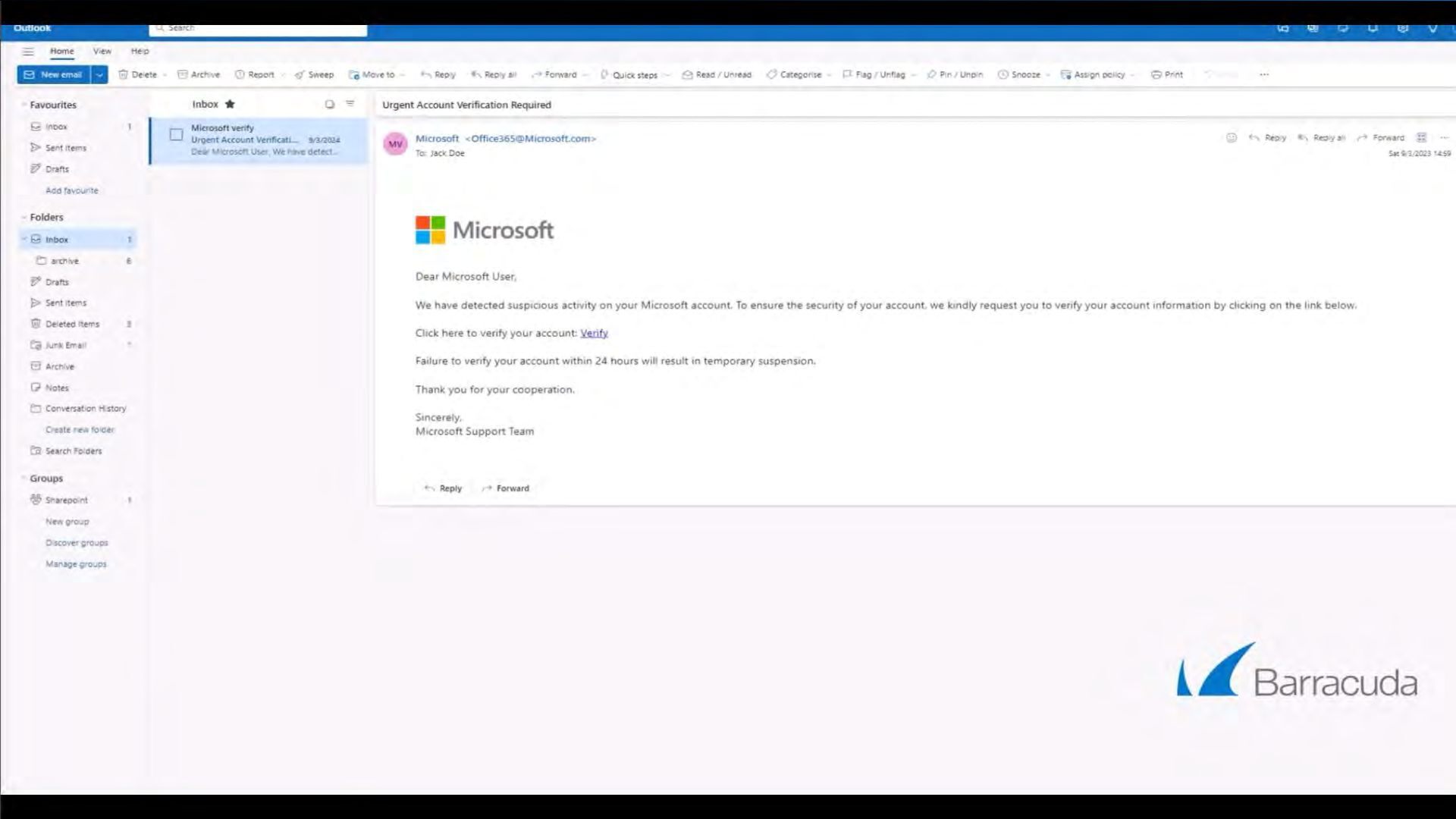Click Forward button below email body

tap(506, 488)
